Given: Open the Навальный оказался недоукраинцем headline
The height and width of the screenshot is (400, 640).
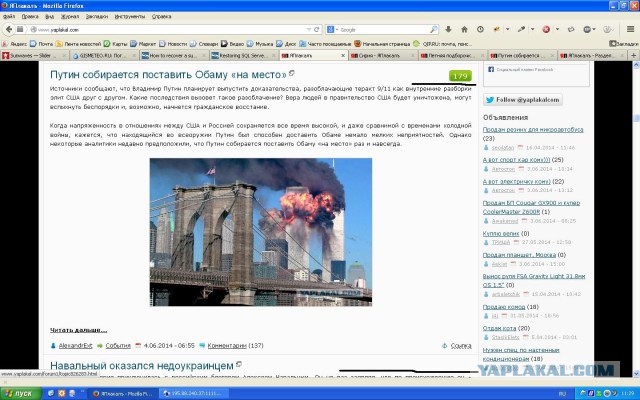Looking at the screenshot, I should 142,365.
